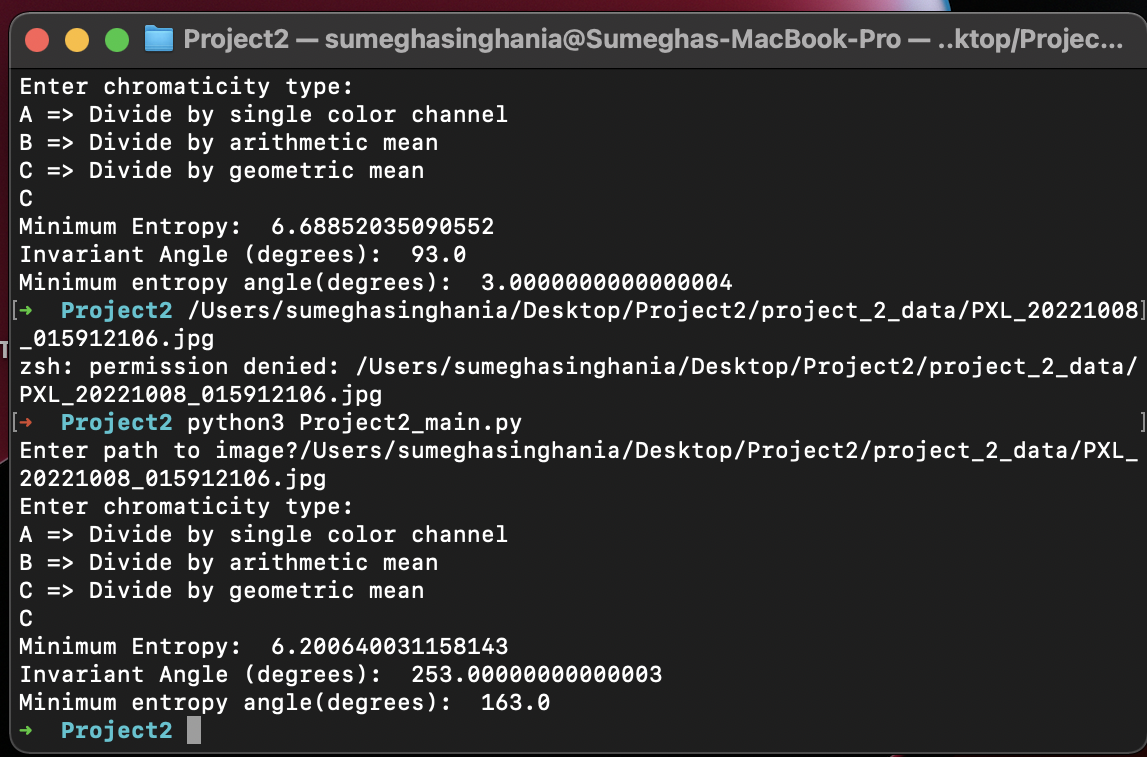
Task: Click the Minimum entropy angle 163.0 line
Action: click(x=284, y=703)
